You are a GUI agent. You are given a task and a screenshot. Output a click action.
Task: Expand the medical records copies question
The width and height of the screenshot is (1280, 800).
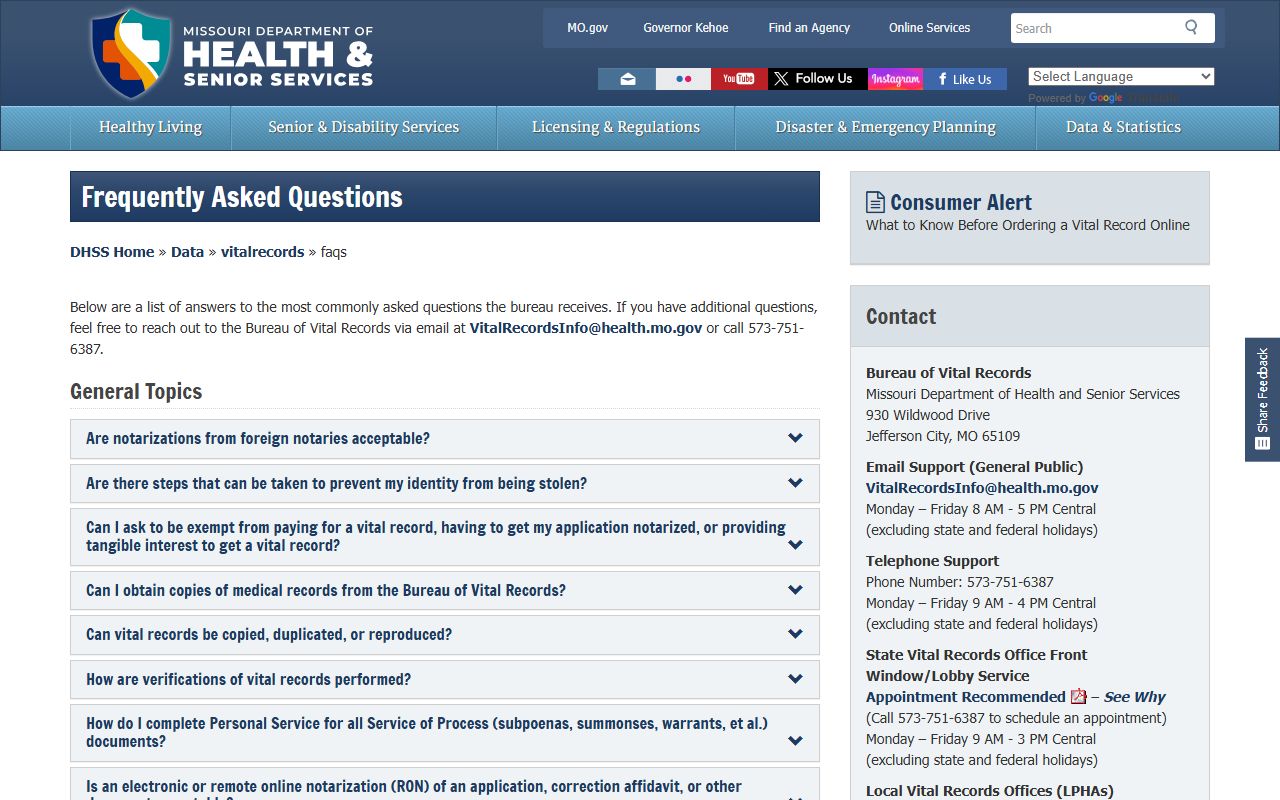(445, 590)
